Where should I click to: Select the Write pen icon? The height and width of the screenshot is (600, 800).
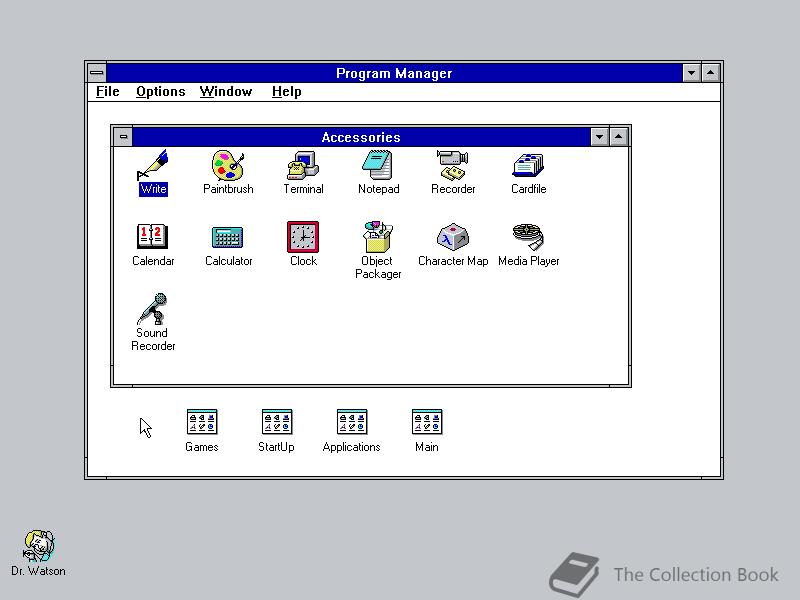tap(153, 164)
